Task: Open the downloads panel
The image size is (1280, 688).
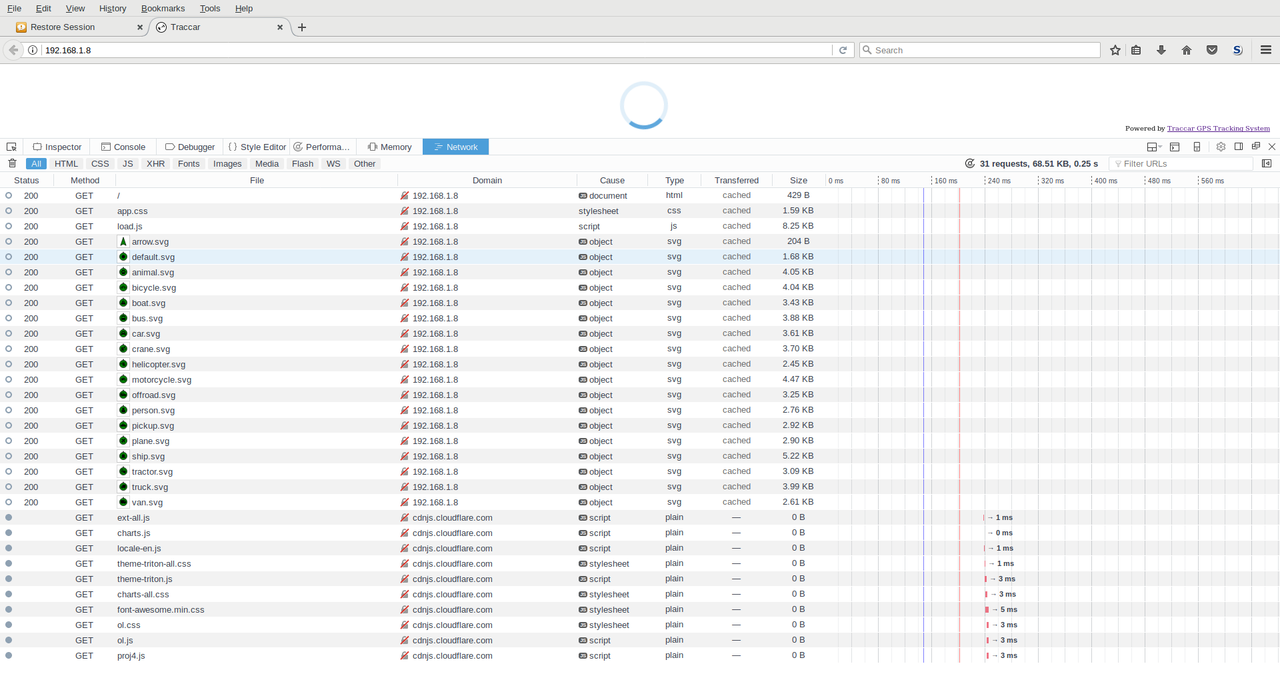Action: pos(1161,50)
